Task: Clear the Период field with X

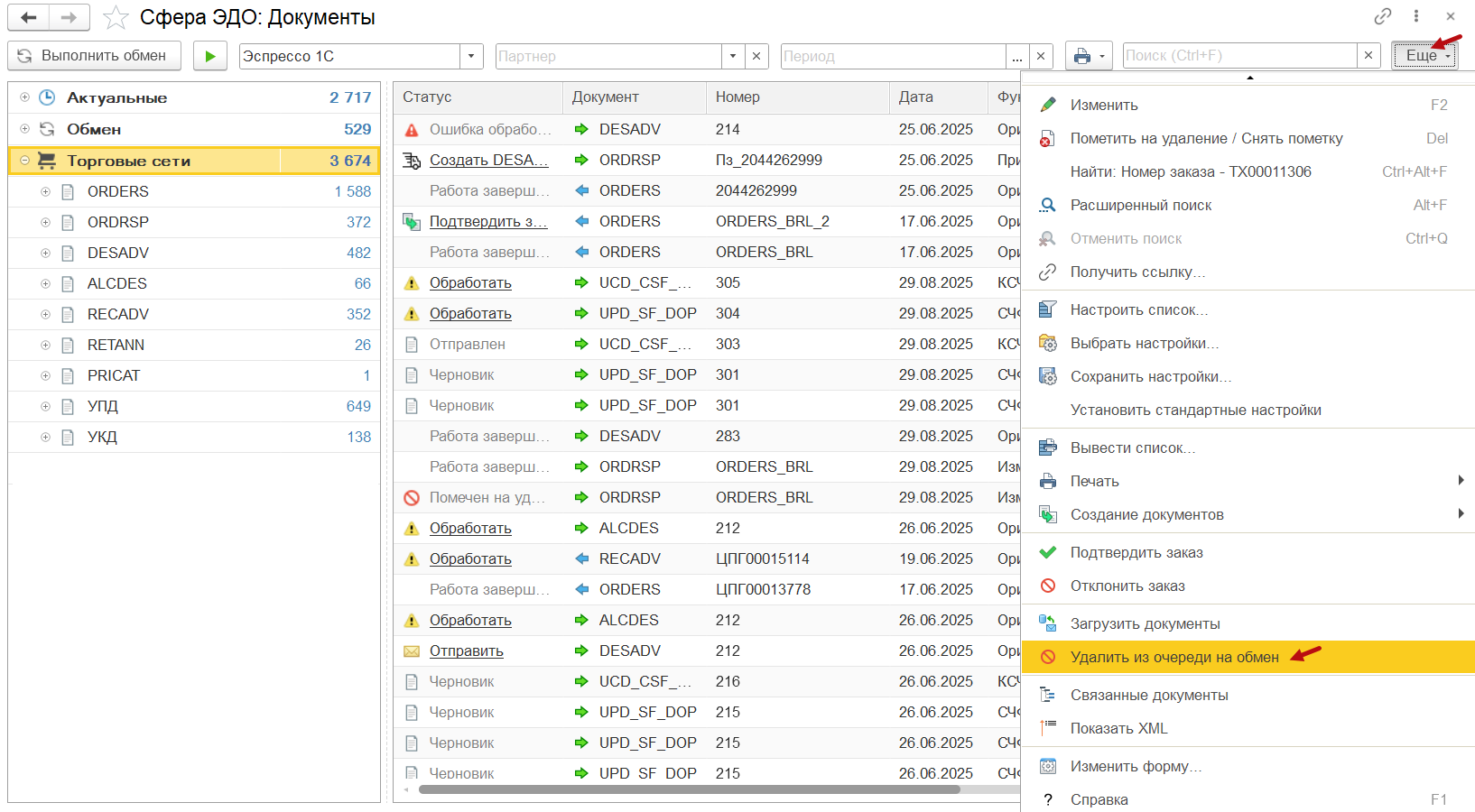Action: 1041,56
